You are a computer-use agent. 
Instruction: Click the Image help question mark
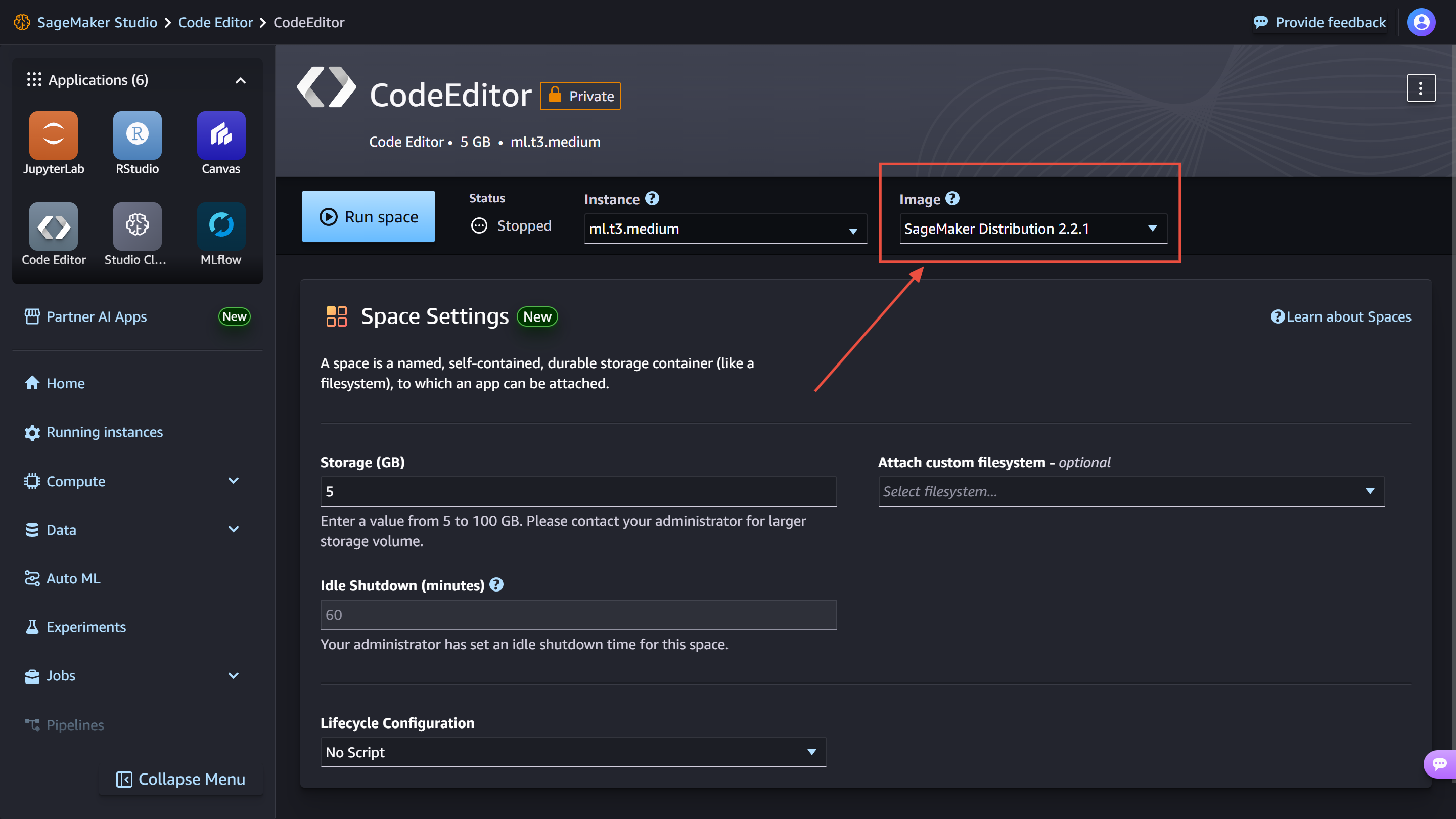point(952,198)
